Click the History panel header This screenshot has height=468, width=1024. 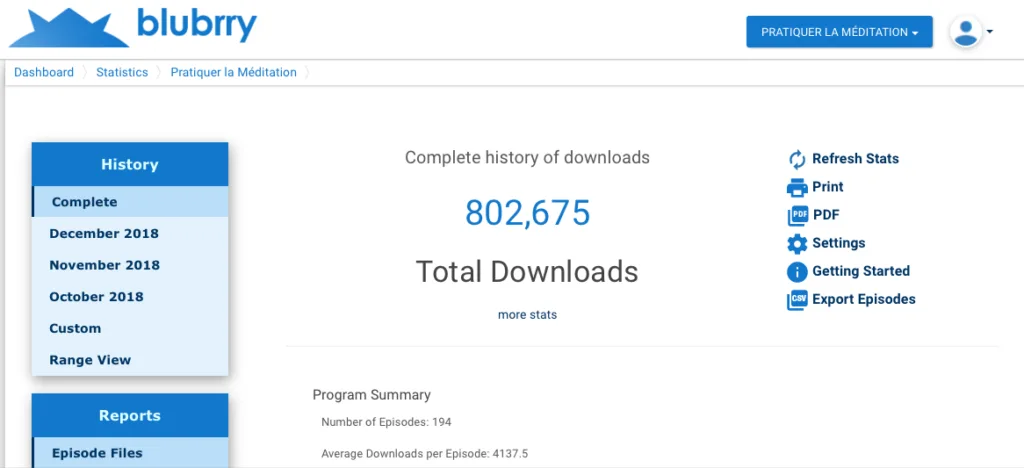(x=130, y=164)
